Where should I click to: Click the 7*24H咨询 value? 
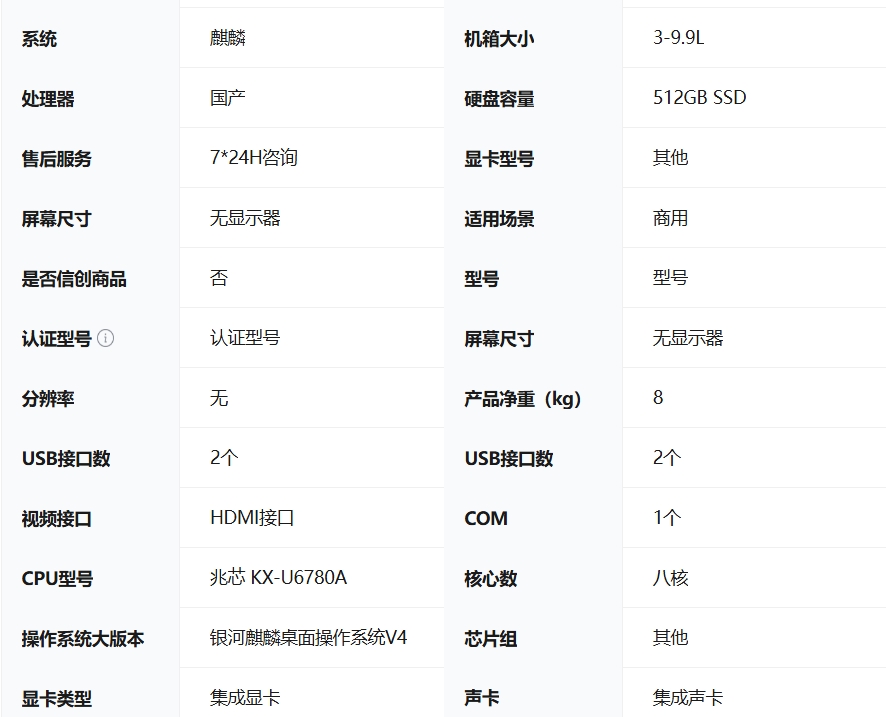click(254, 158)
